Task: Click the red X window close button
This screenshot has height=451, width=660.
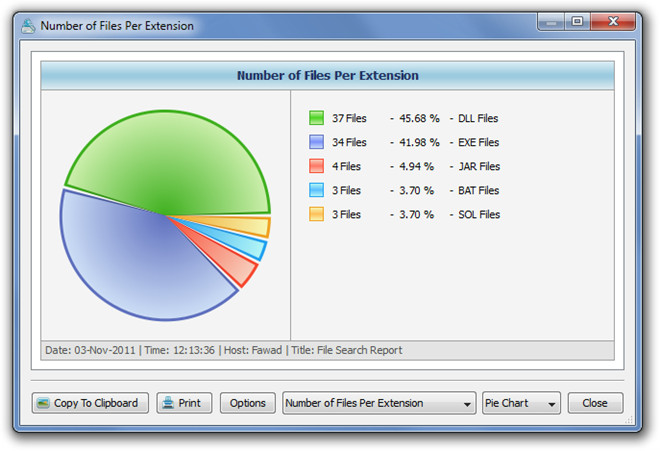Action: click(613, 22)
